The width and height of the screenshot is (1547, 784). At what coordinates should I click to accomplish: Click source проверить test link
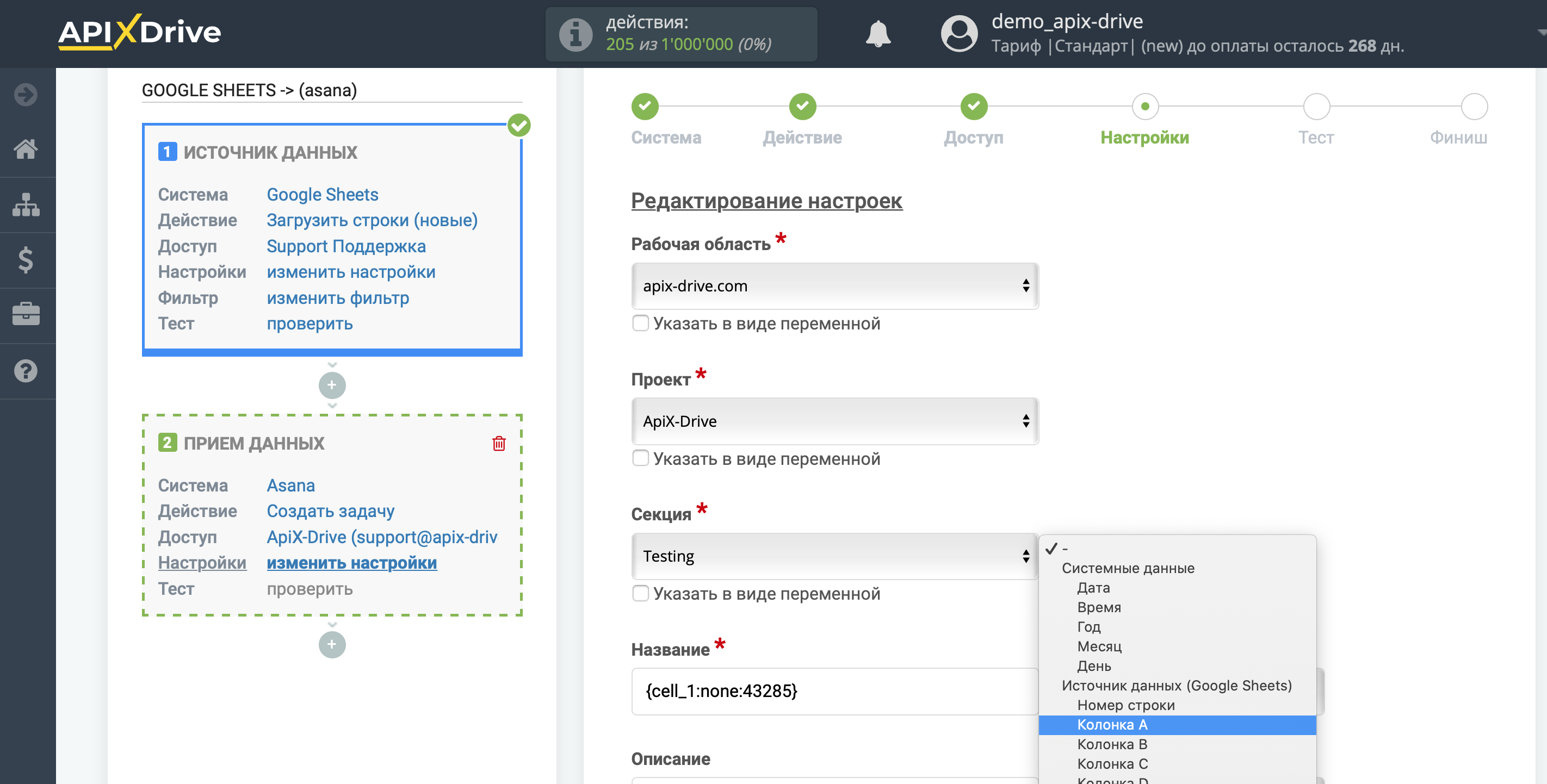click(x=310, y=323)
